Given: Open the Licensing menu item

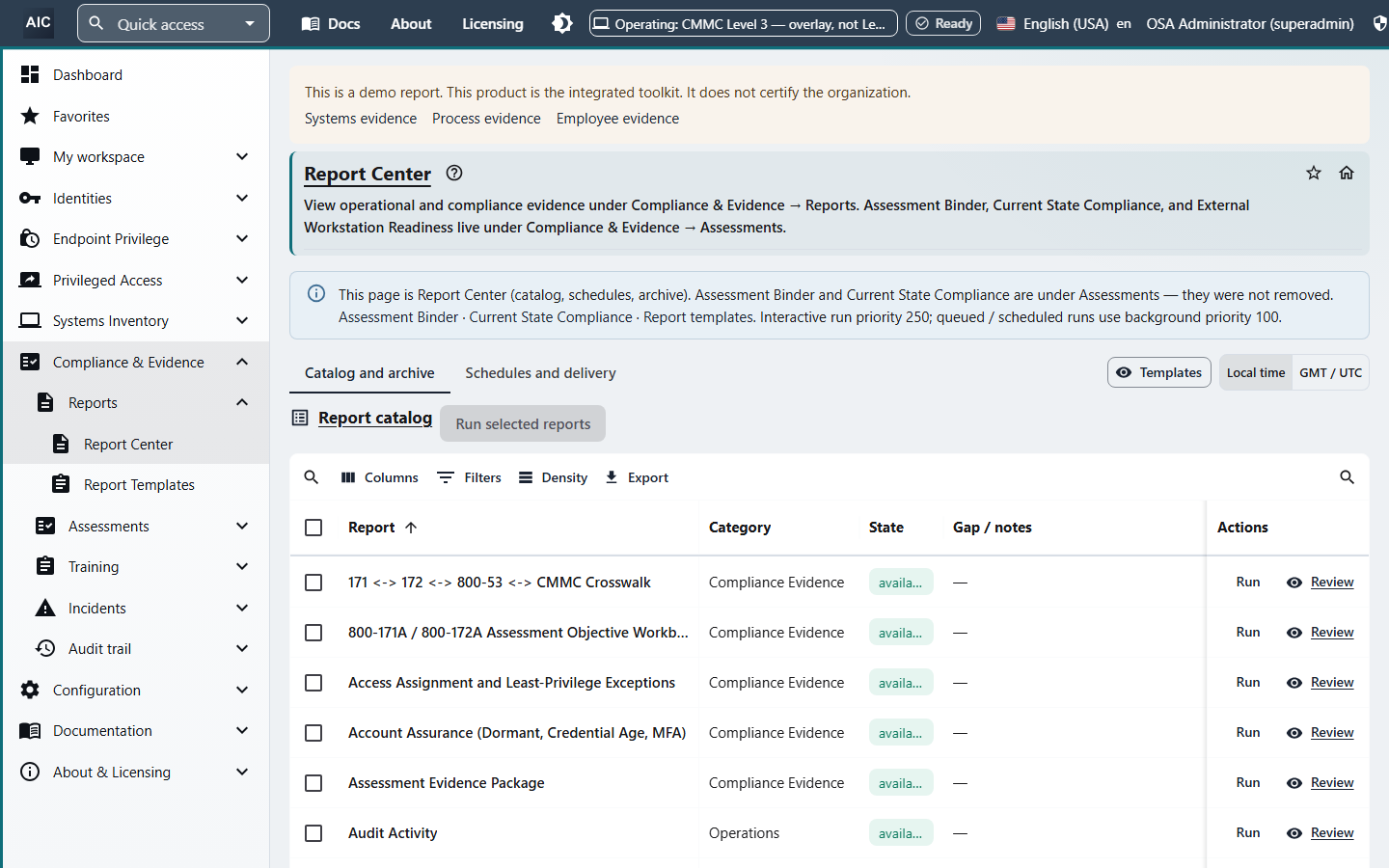Looking at the screenshot, I should tap(493, 23).
